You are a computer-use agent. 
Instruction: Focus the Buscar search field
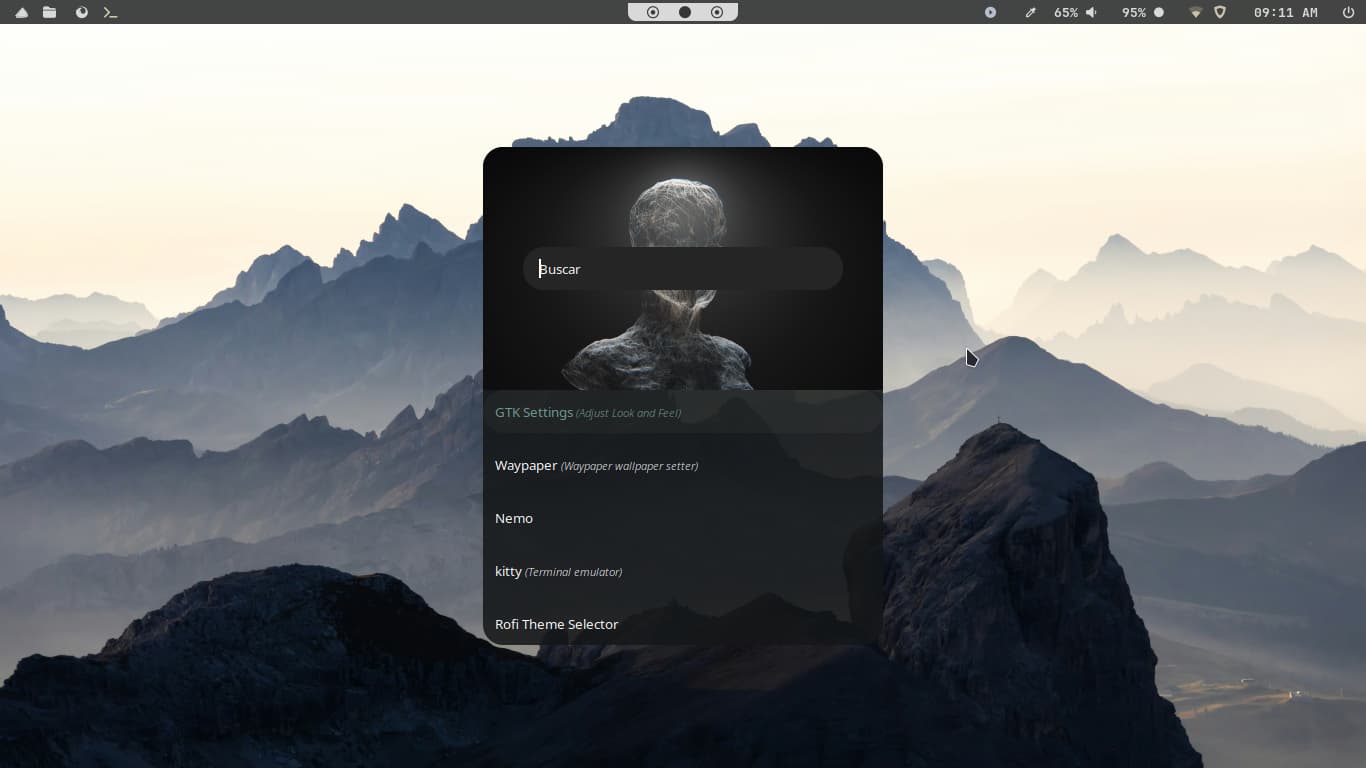click(x=683, y=269)
